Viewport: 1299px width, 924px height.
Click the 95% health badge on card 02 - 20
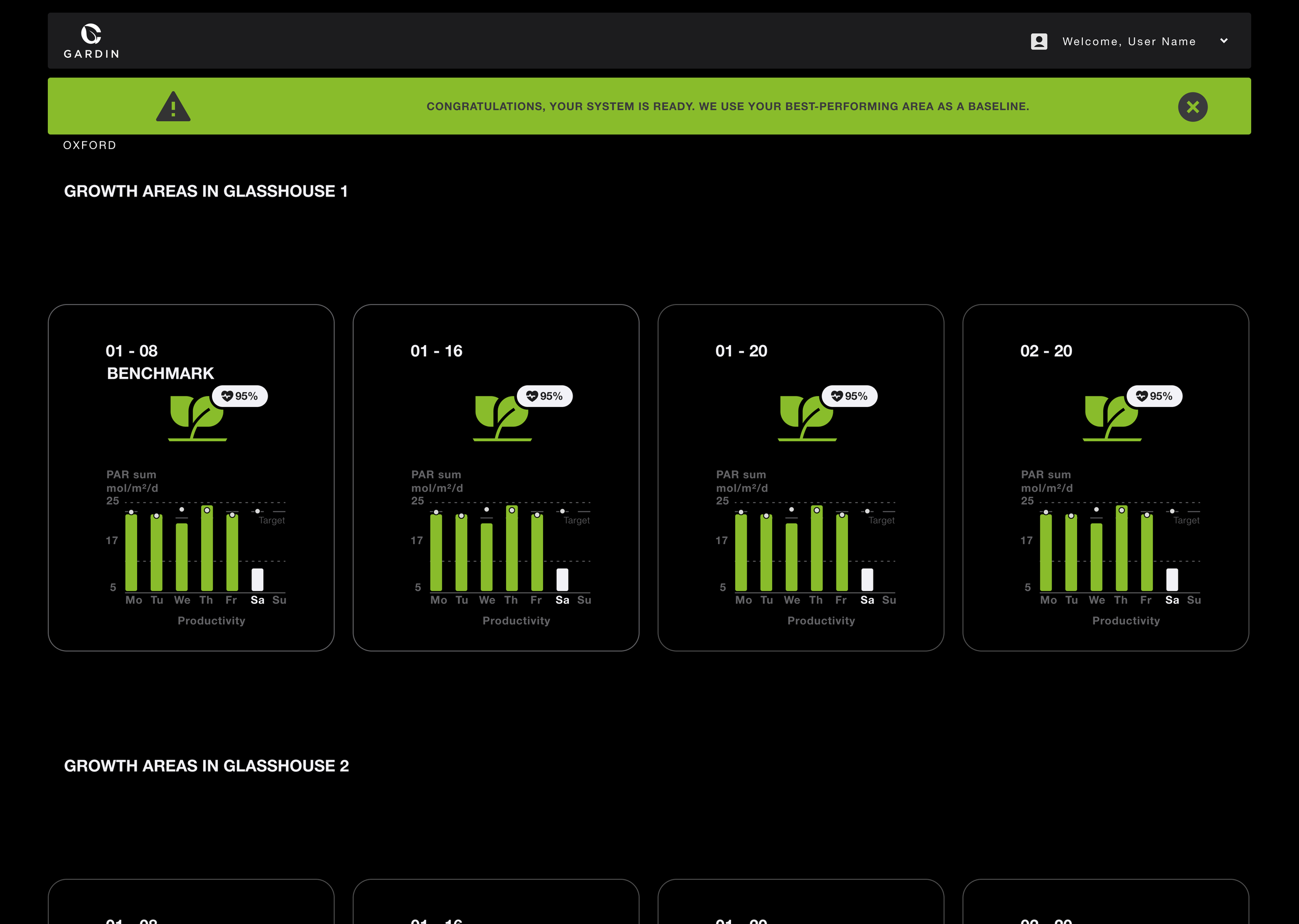click(x=1154, y=396)
